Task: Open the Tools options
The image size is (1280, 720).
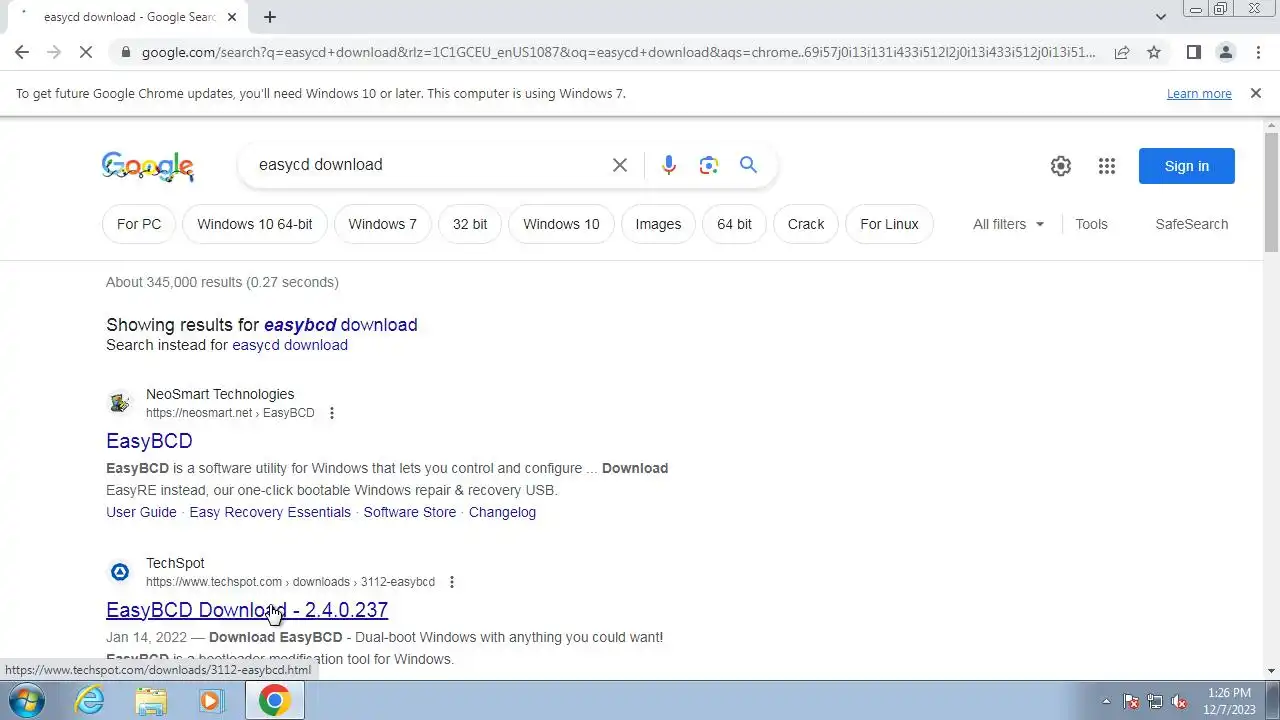Action: point(1091,224)
